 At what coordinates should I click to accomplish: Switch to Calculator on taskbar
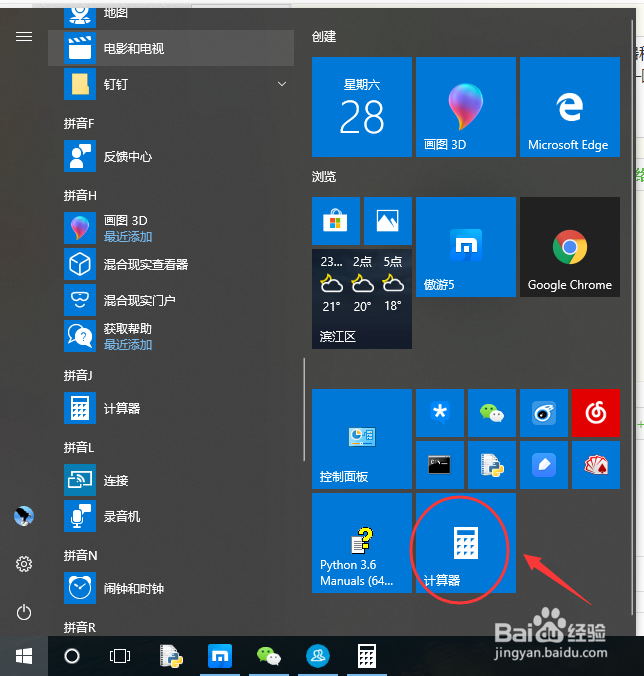(367, 656)
